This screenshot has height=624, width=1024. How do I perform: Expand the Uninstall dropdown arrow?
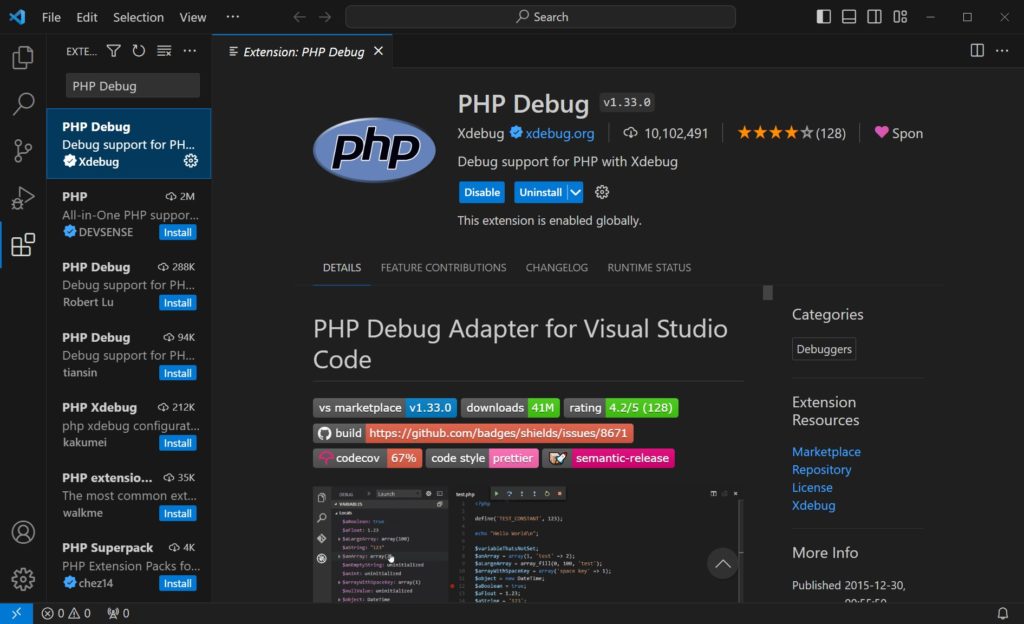pos(575,193)
